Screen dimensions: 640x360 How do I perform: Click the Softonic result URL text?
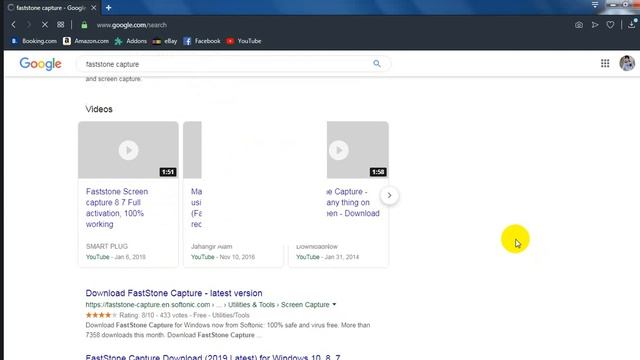[x=207, y=305]
